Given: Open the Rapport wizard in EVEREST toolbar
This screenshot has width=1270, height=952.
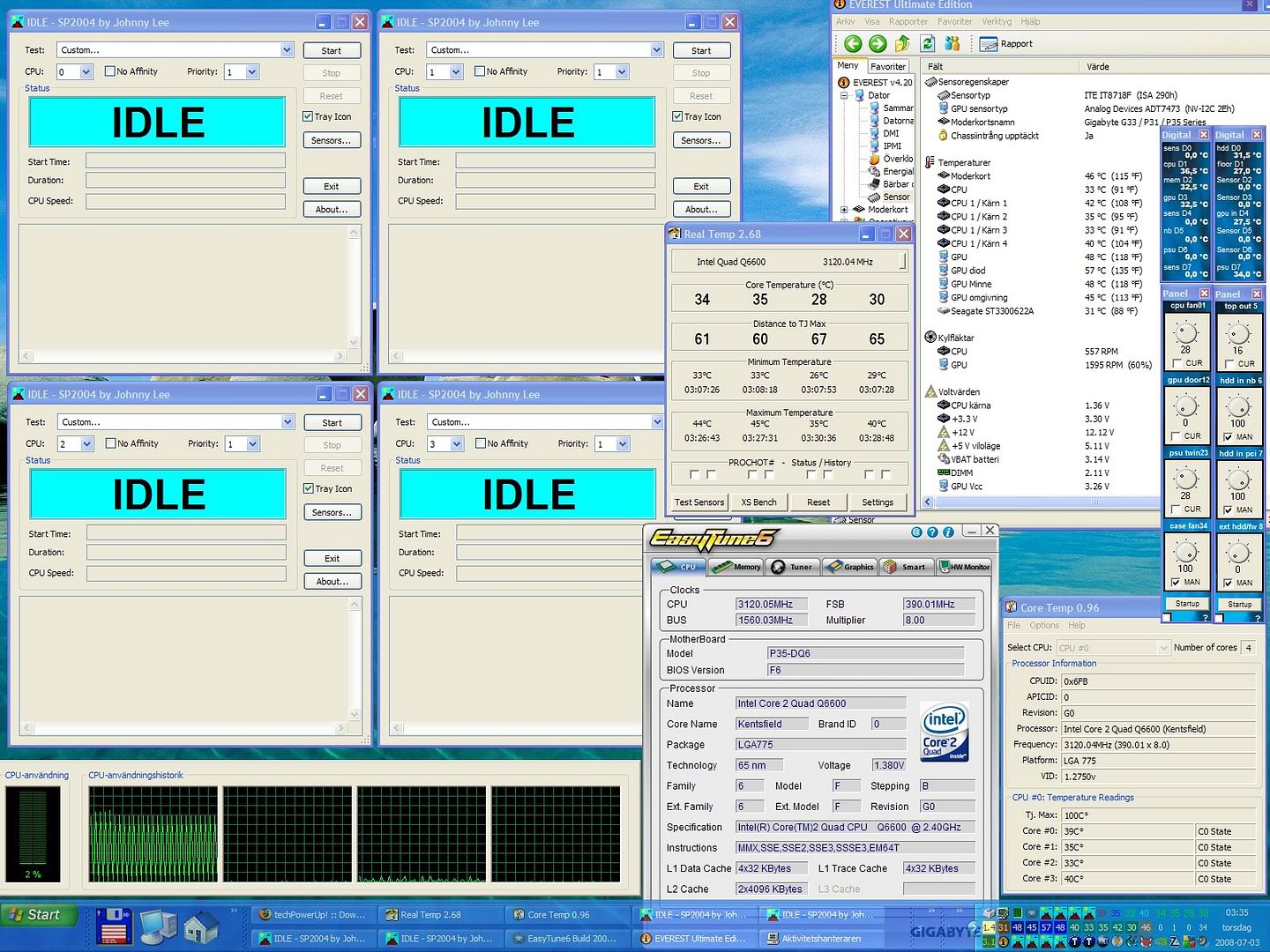Looking at the screenshot, I should coord(1006,43).
